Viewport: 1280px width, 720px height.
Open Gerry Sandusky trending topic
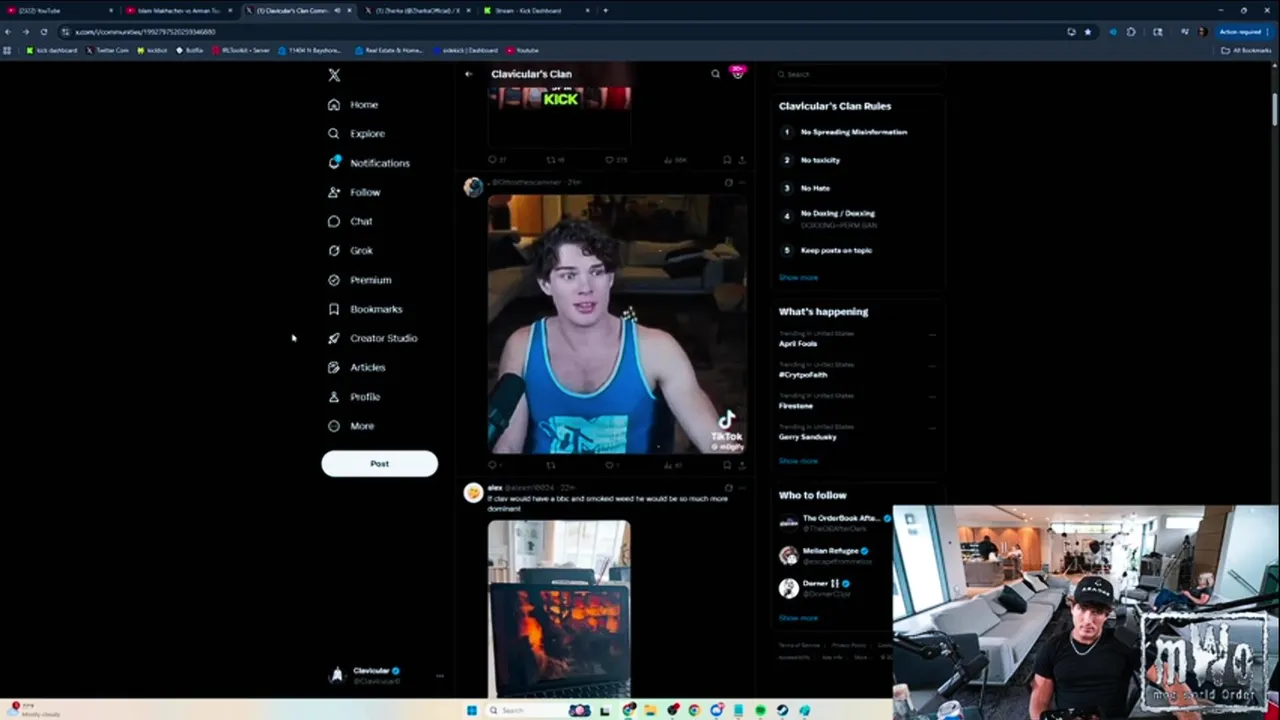click(x=808, y=437)
